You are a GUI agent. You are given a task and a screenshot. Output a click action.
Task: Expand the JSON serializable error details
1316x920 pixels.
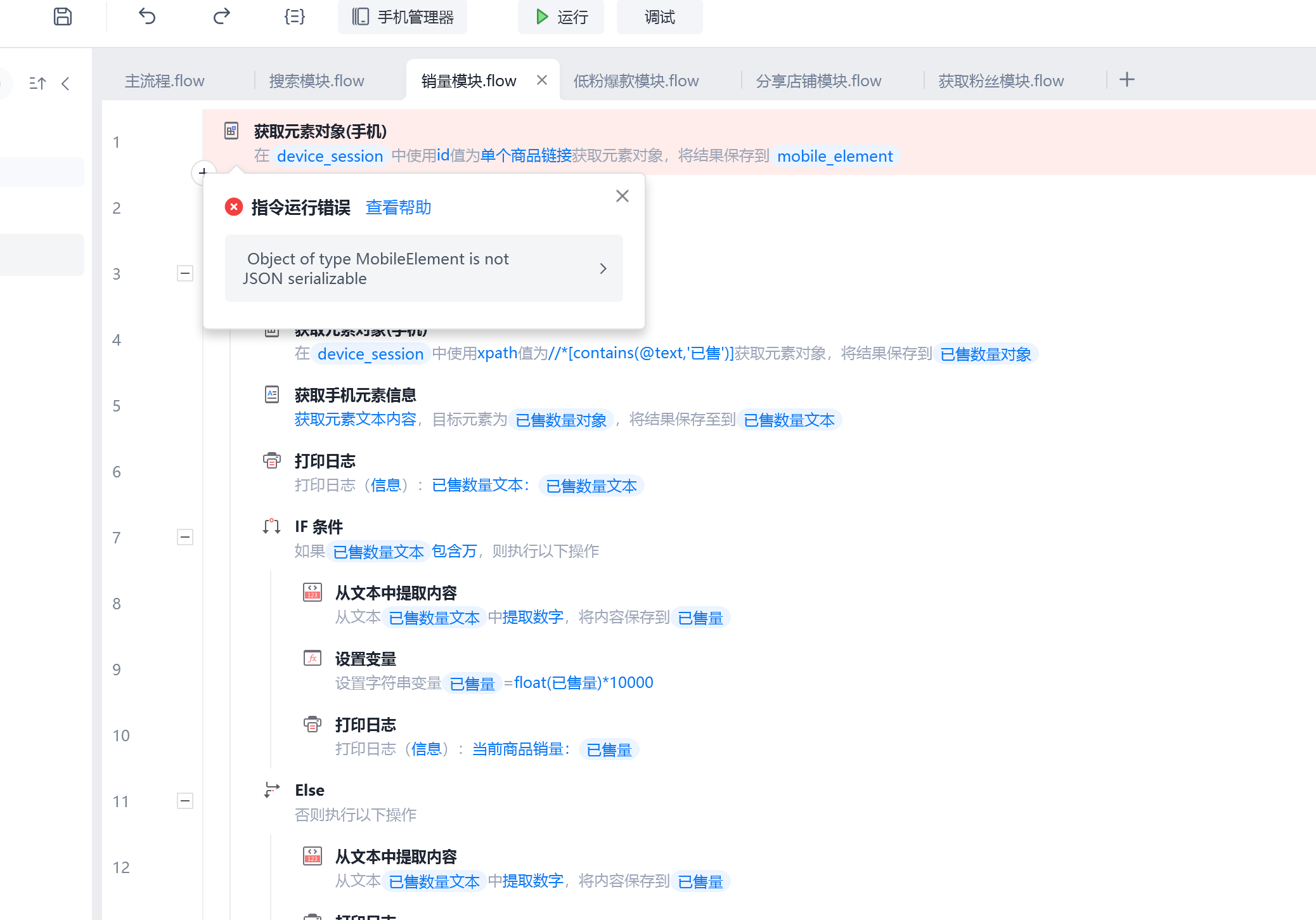coord(603,269)
